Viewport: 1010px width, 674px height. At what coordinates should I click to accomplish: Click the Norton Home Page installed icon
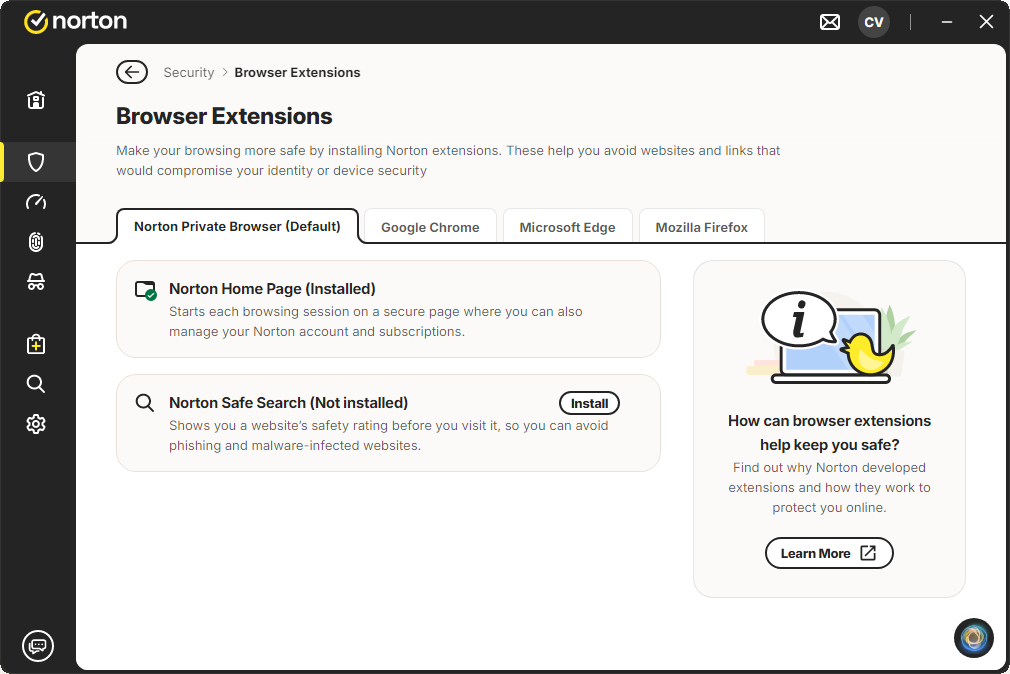(x=146, y=291)
